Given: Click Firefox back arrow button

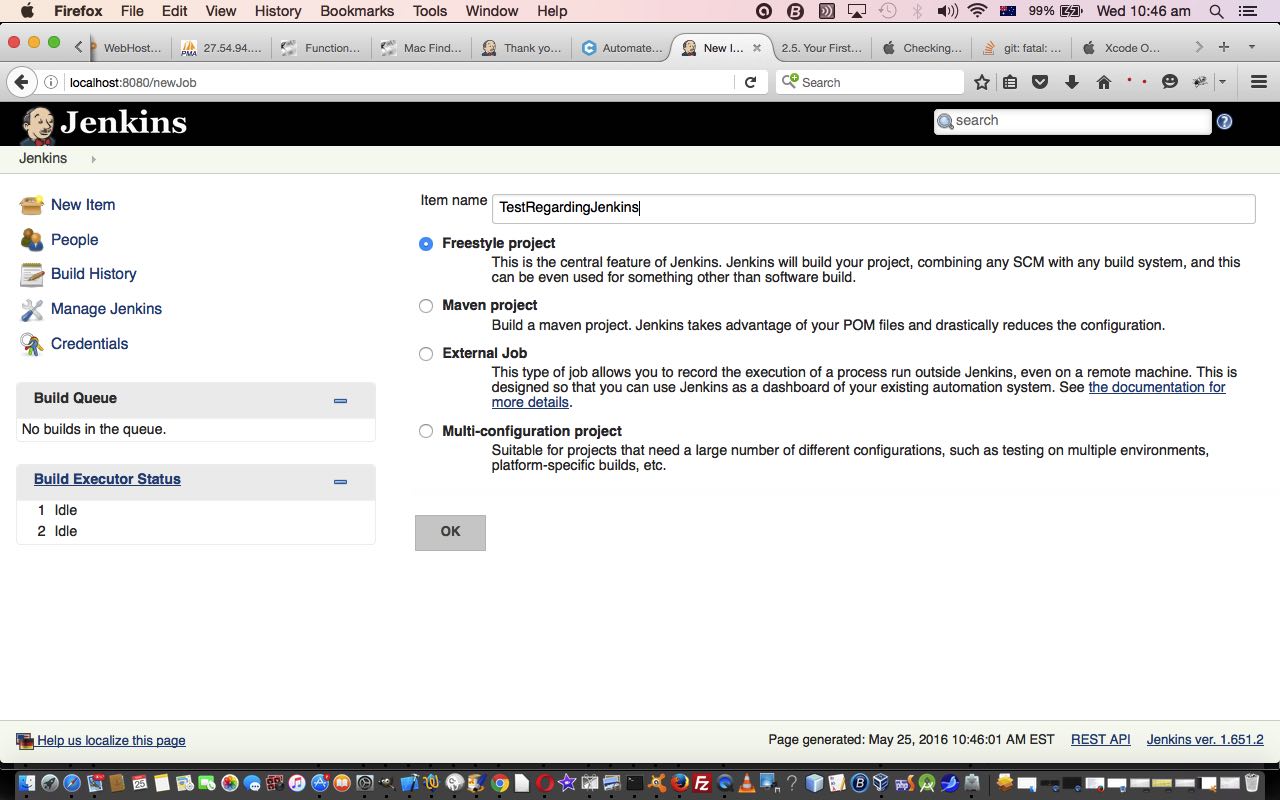Looking at the screenshot, I should (20, 82).
